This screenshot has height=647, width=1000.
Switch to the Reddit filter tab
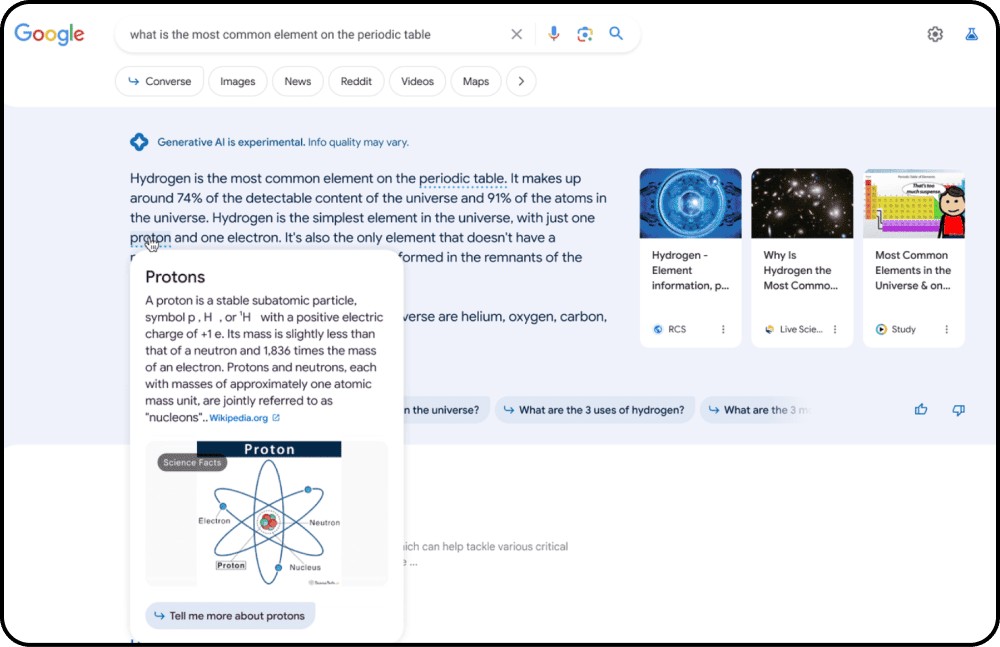tap(356, 81)
